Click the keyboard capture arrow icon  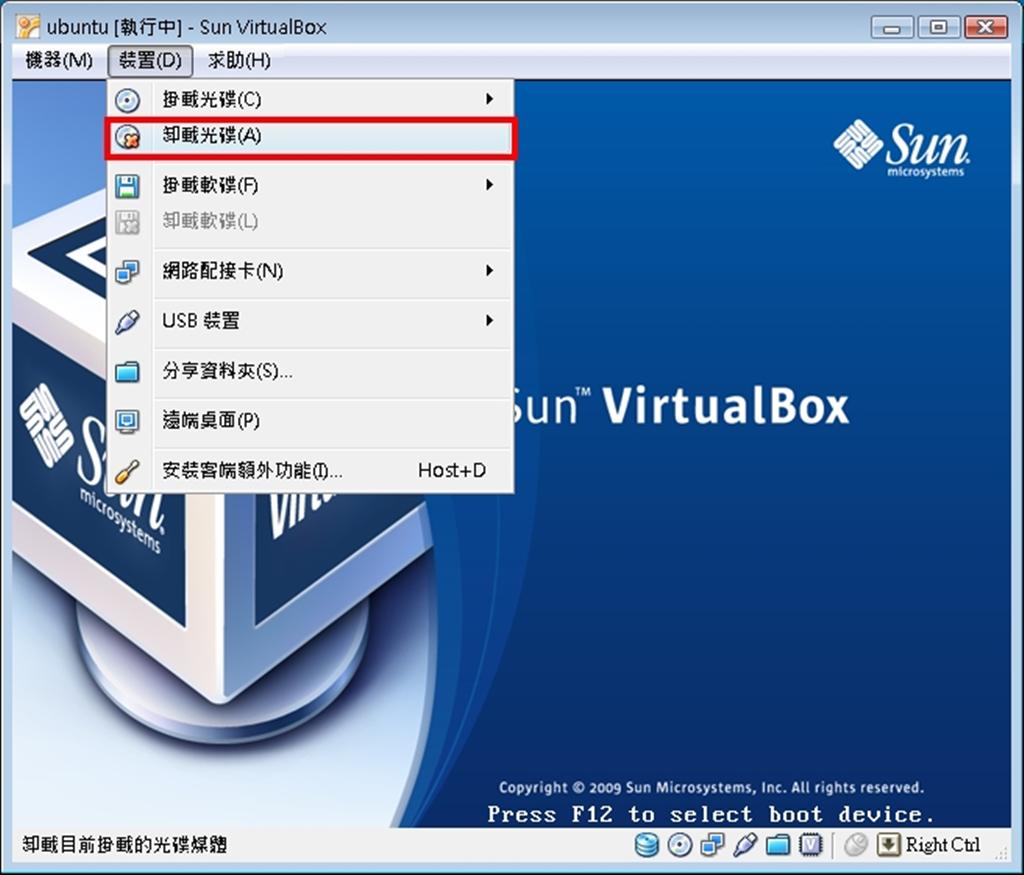[x=888, y=845]
